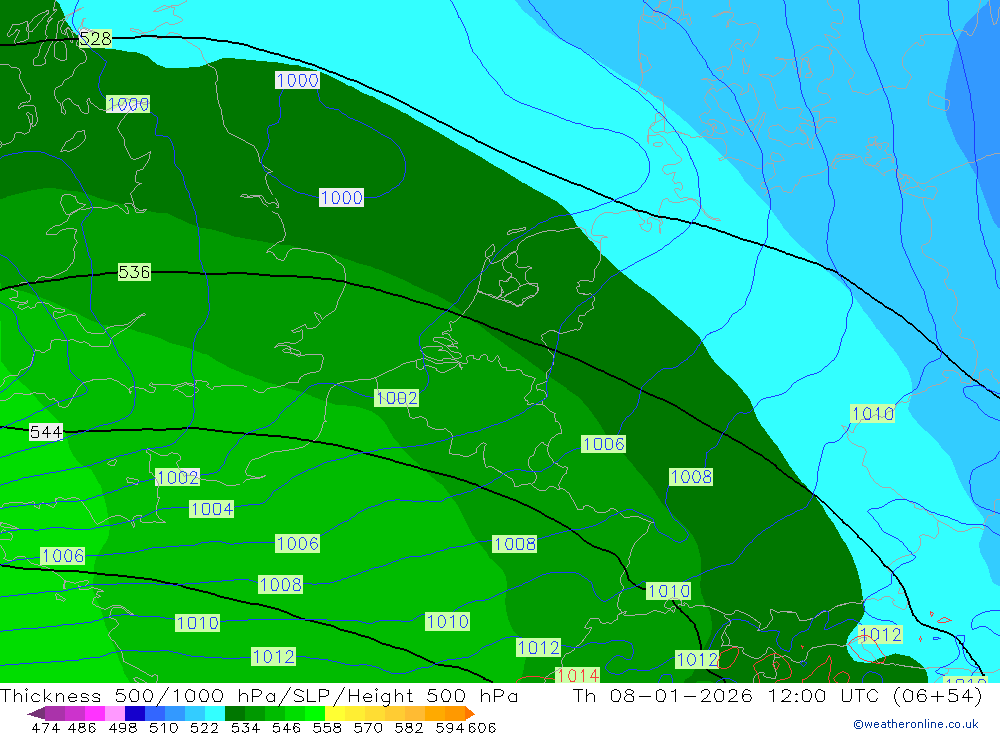The height and width of the screenshot is (733, 1000).
Task: Click the cyan legend swatch before the dark green
Action: point(215,713)
